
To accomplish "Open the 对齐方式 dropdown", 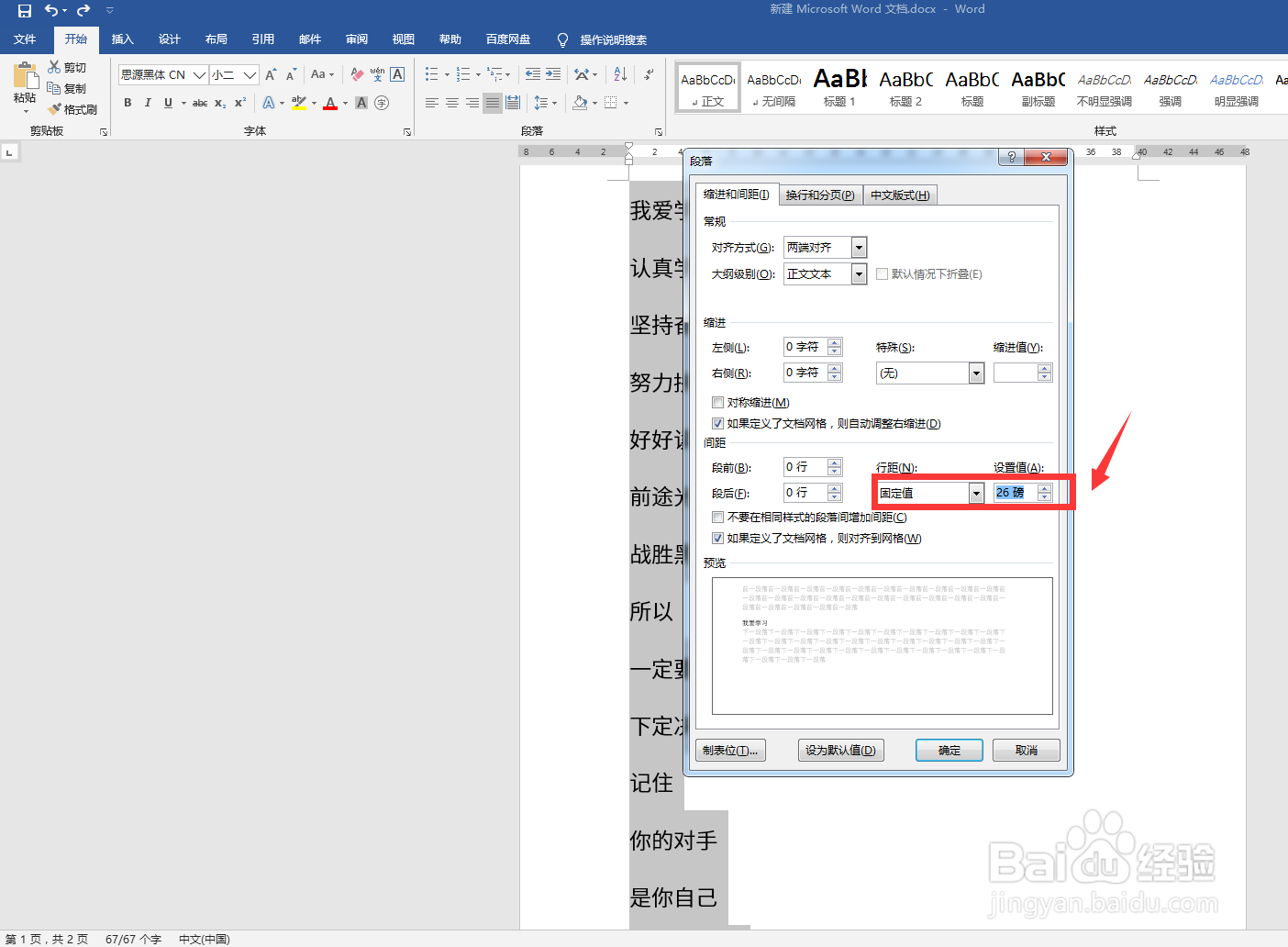I will pyautogui.click(x=859, y=247).
